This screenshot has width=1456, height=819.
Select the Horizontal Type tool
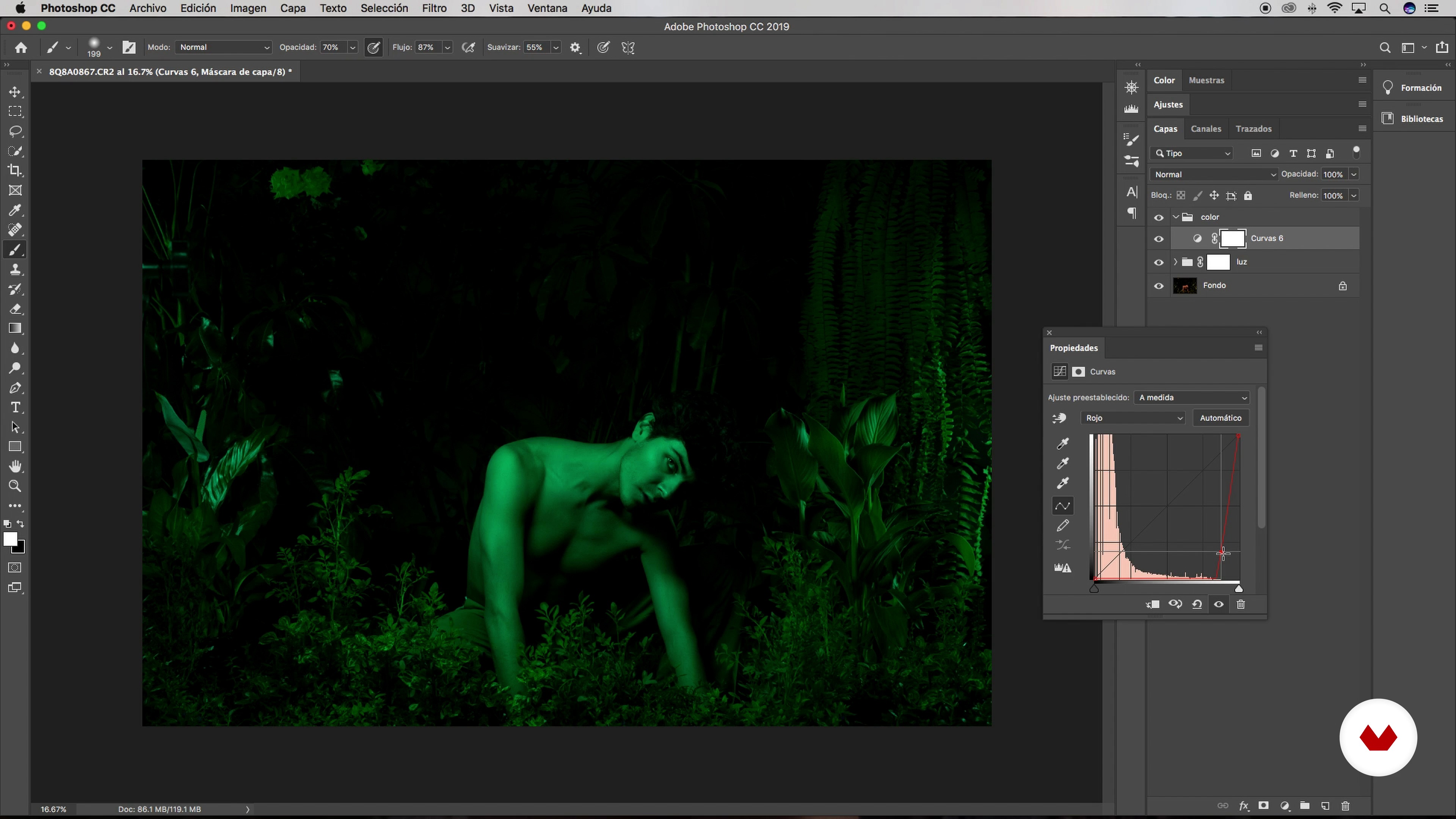15,408
